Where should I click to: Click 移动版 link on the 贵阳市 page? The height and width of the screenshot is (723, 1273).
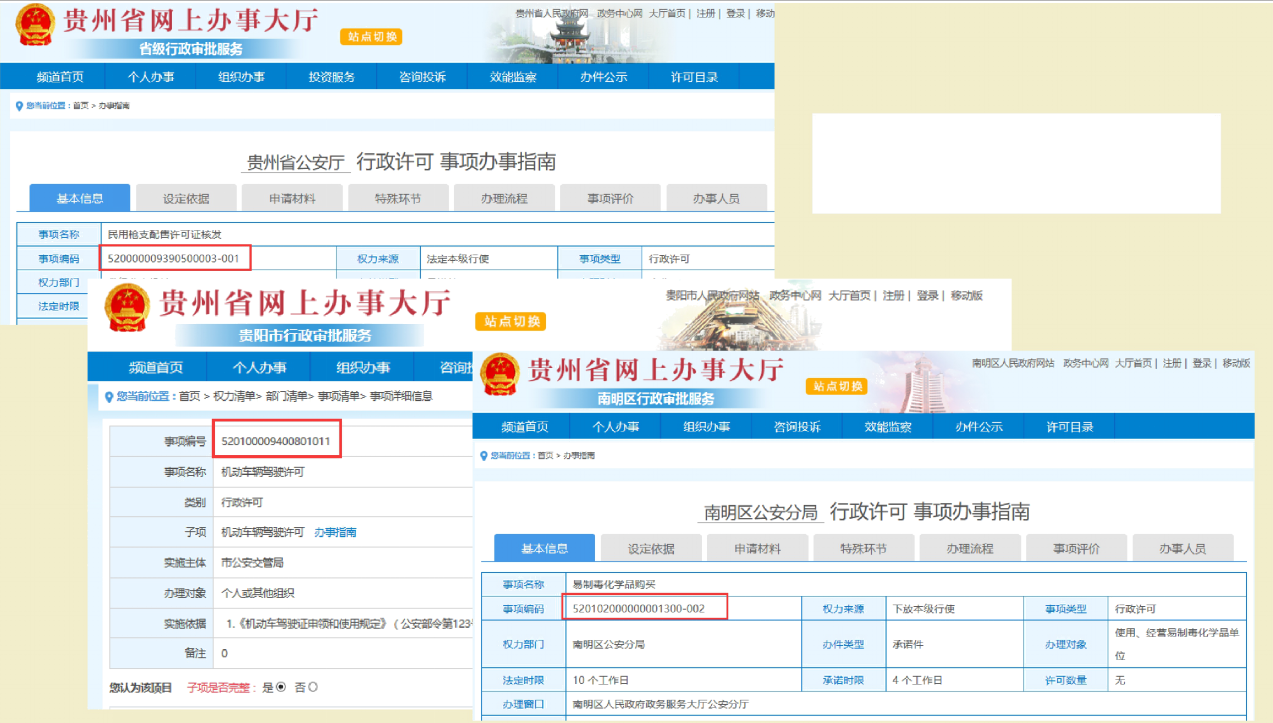(966, 296)
